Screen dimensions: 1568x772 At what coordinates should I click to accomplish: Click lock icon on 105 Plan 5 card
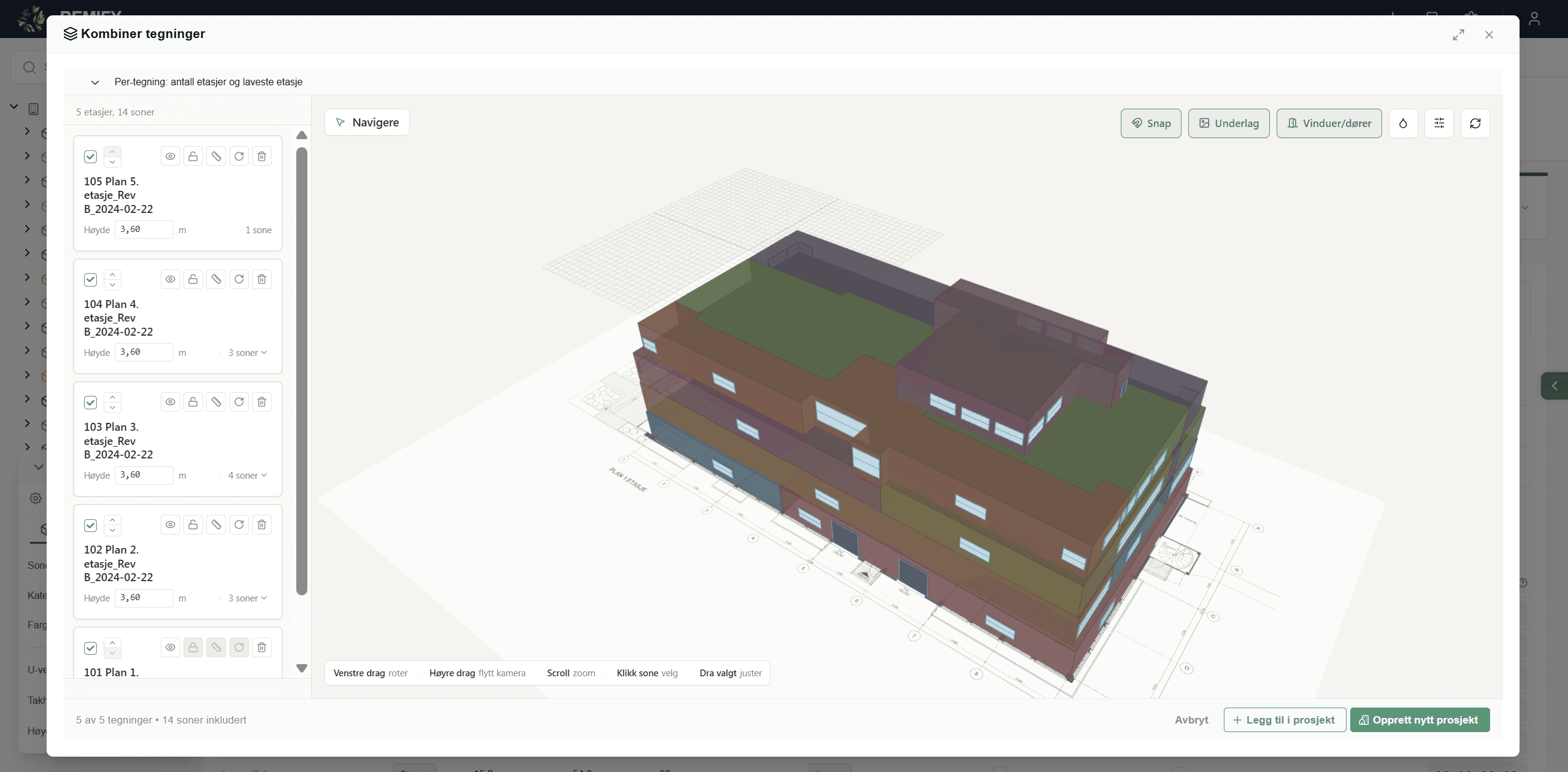(193, 156)
